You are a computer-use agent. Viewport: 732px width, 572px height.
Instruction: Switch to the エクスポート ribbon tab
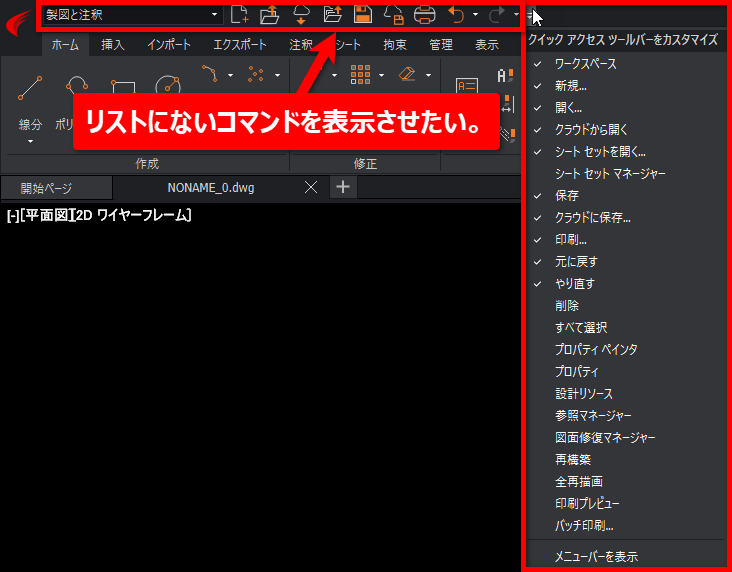(x=240, y=45)
